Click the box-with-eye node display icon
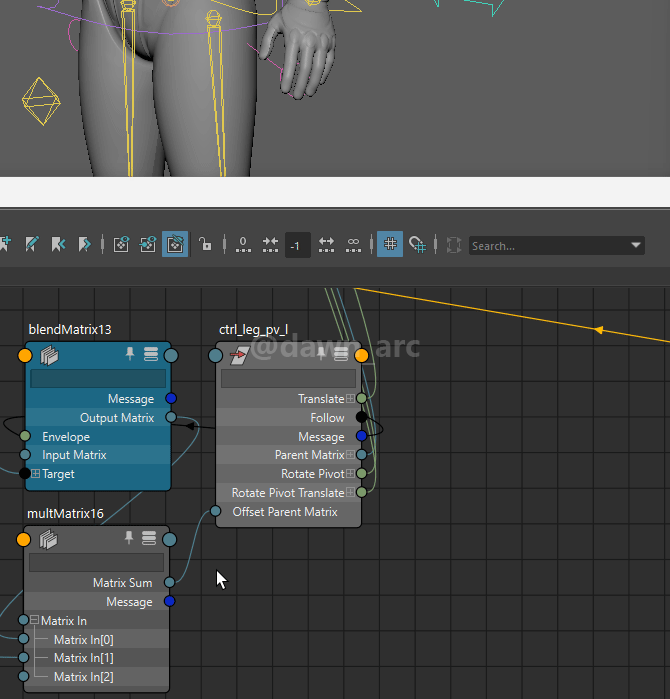Screen dimensions: 670x699 coord(121,244)
